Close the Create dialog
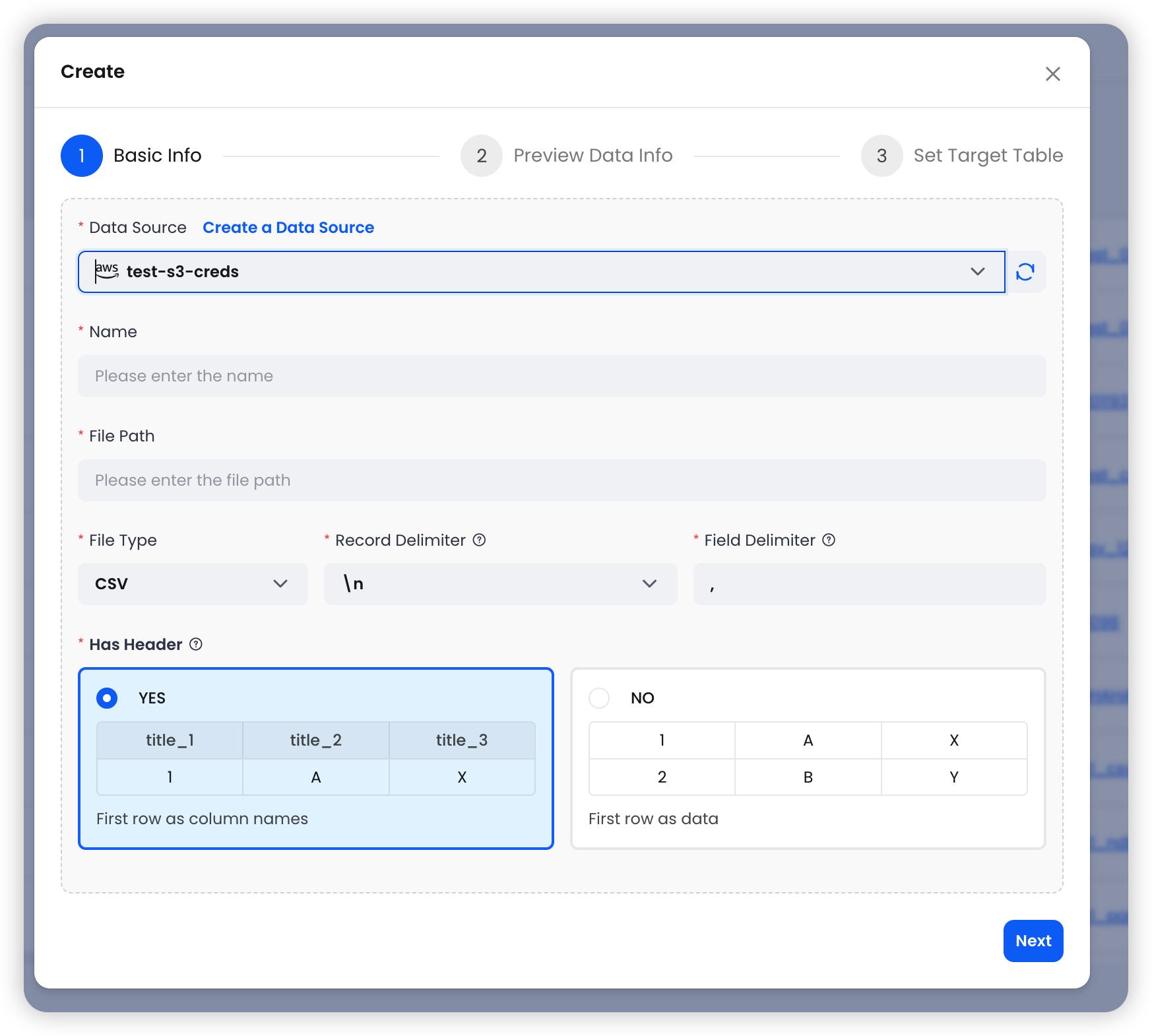 (1053, 74)
